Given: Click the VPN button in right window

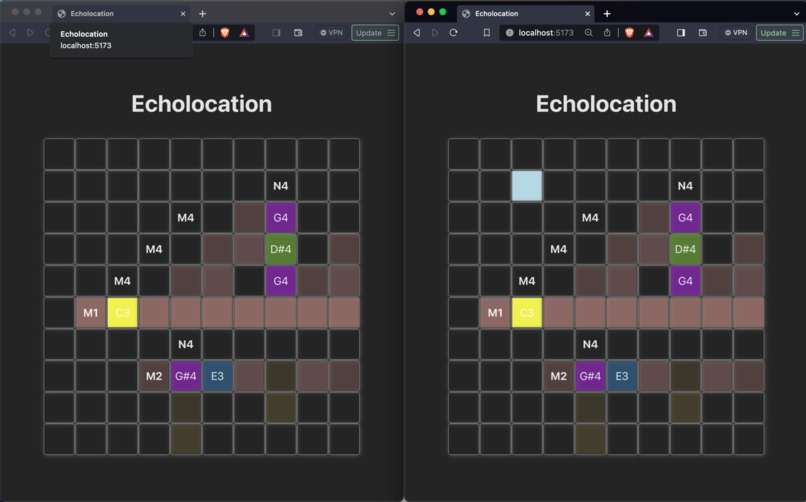Looking at the screenshot, I should [736, 33].
